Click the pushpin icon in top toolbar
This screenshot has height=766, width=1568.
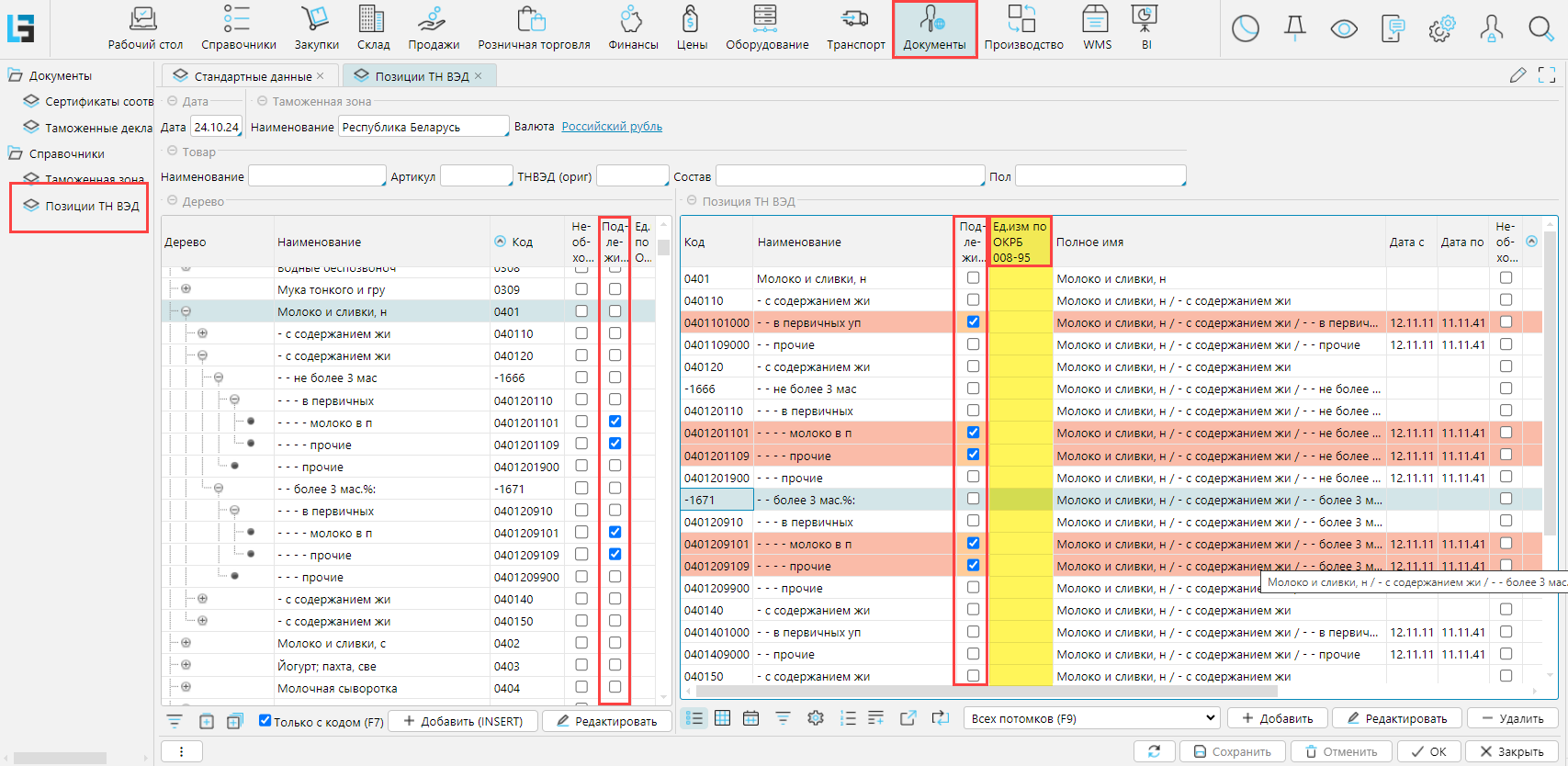(x=1295, y=28)
